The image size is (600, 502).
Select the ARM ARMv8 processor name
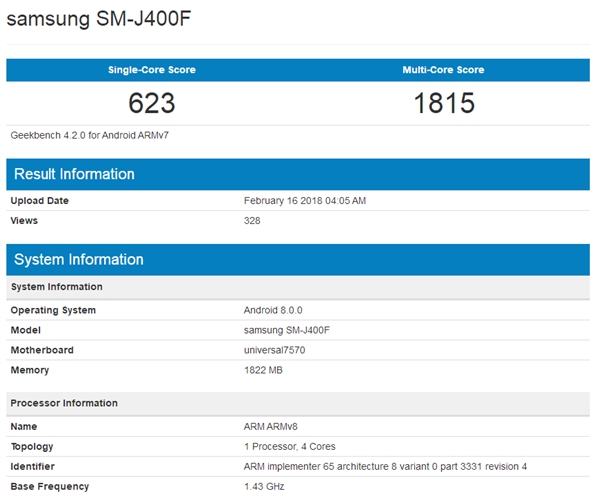click(x=271, y=426)
